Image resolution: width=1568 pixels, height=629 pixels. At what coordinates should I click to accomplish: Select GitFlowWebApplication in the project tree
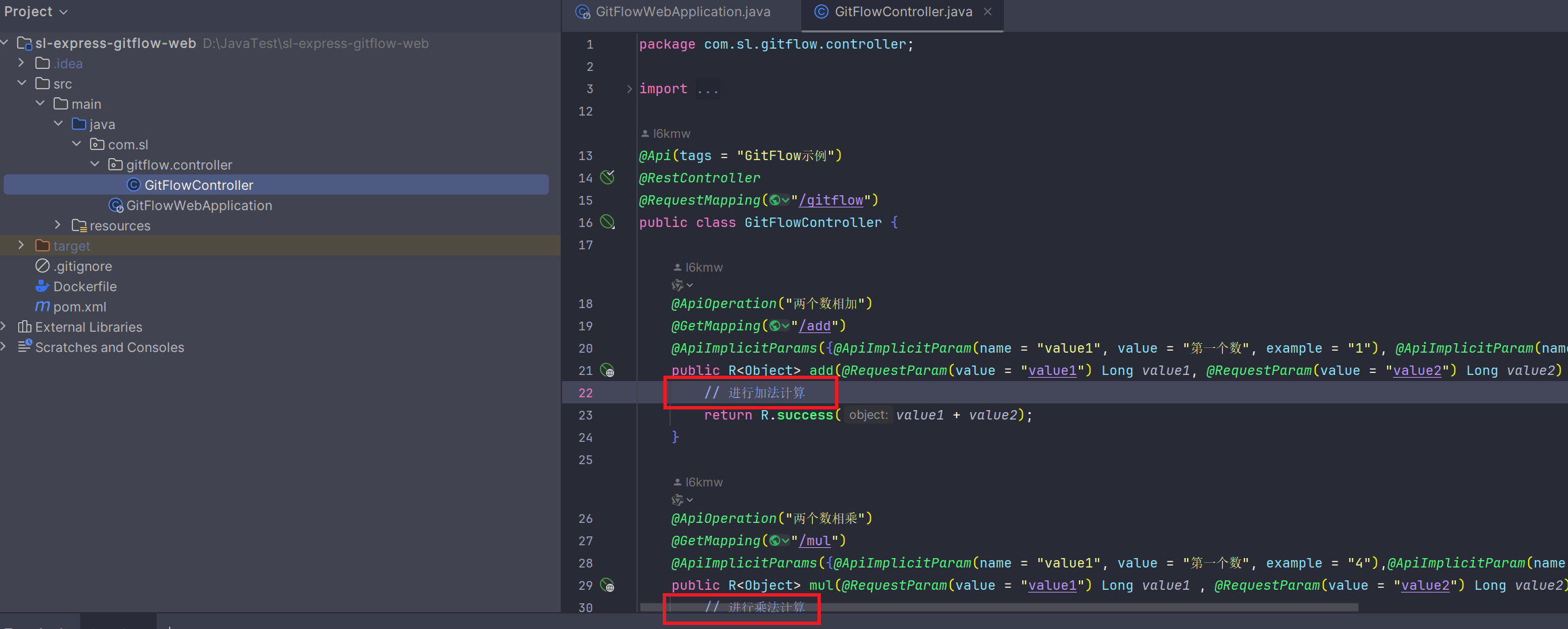pyautogui.click(x=199, y=205)
